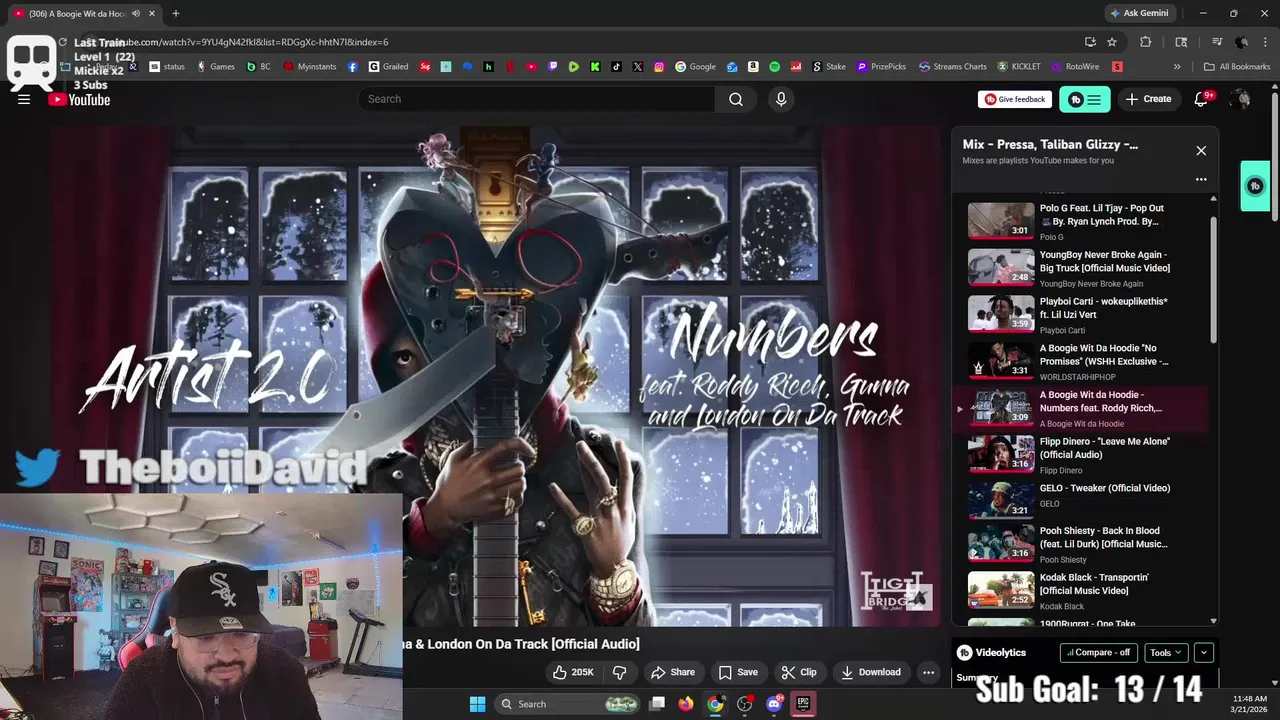Open the Mix playlist three-dot options
This screenshot has height=720, width=1280.
point(1201,180)
